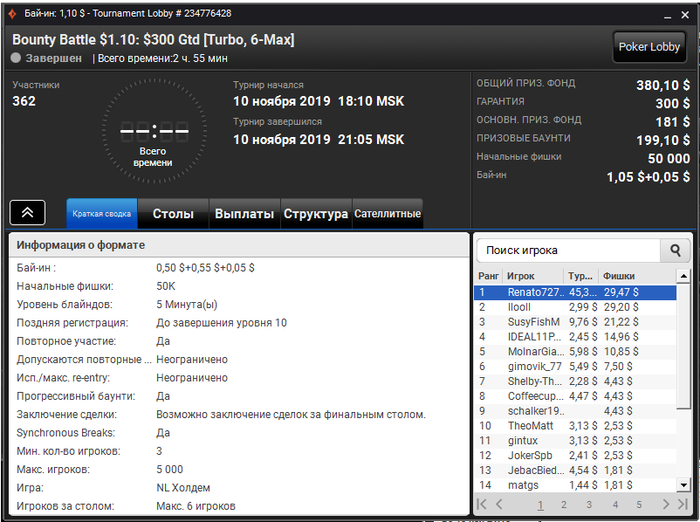The image size is (700, 522).
Task: Click buy-in breakdown 0,50 $+0,55 $+0,05 $
Action: point(205,267)
